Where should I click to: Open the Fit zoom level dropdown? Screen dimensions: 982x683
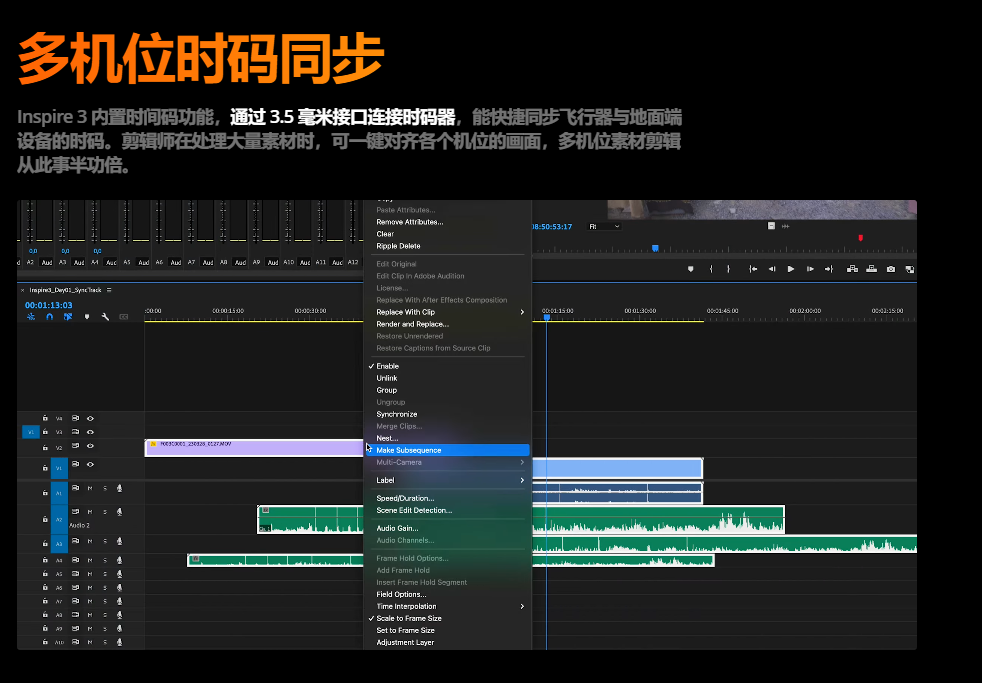point(604,227)
